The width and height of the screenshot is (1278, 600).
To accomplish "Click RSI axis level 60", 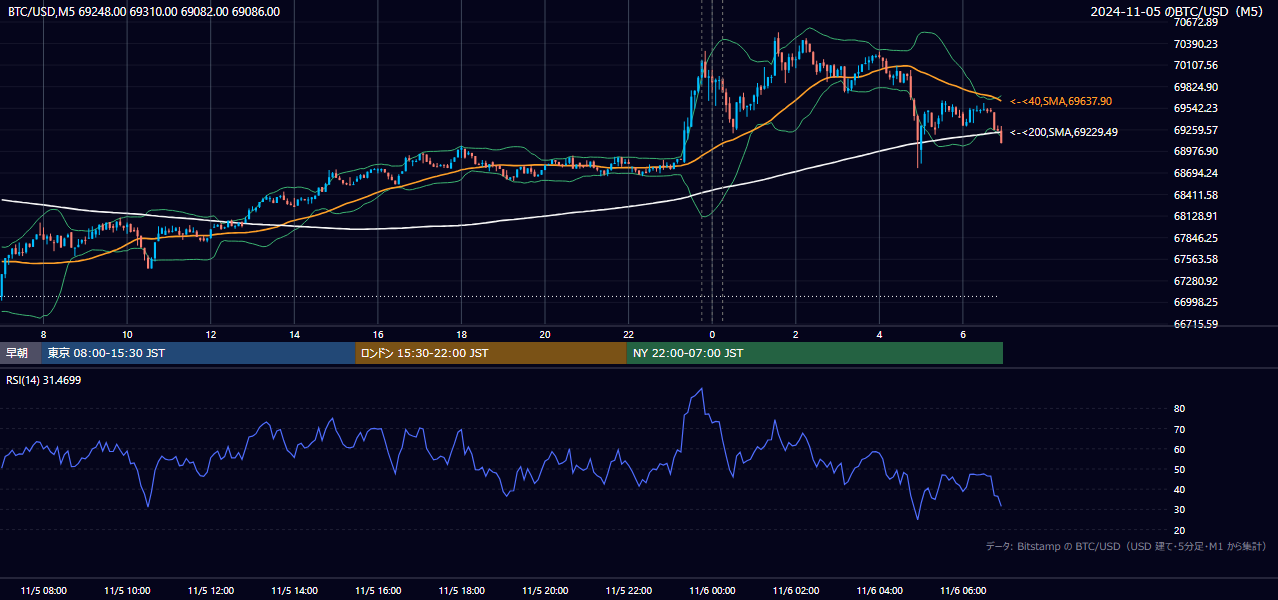I will pos(1180,449).
